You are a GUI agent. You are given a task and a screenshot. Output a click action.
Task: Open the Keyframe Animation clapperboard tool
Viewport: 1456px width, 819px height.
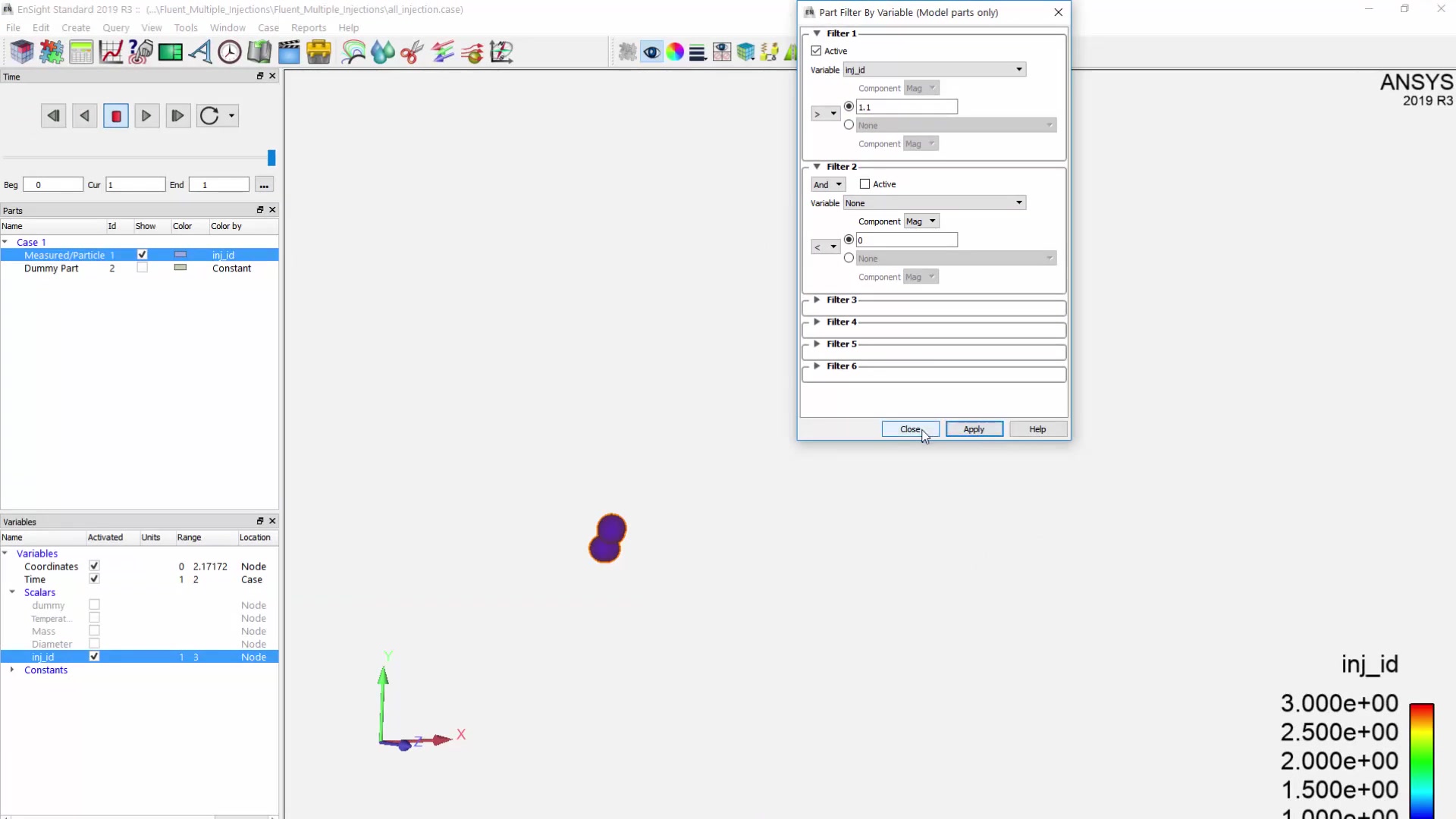pyautogui.click(x=289, y=51)
